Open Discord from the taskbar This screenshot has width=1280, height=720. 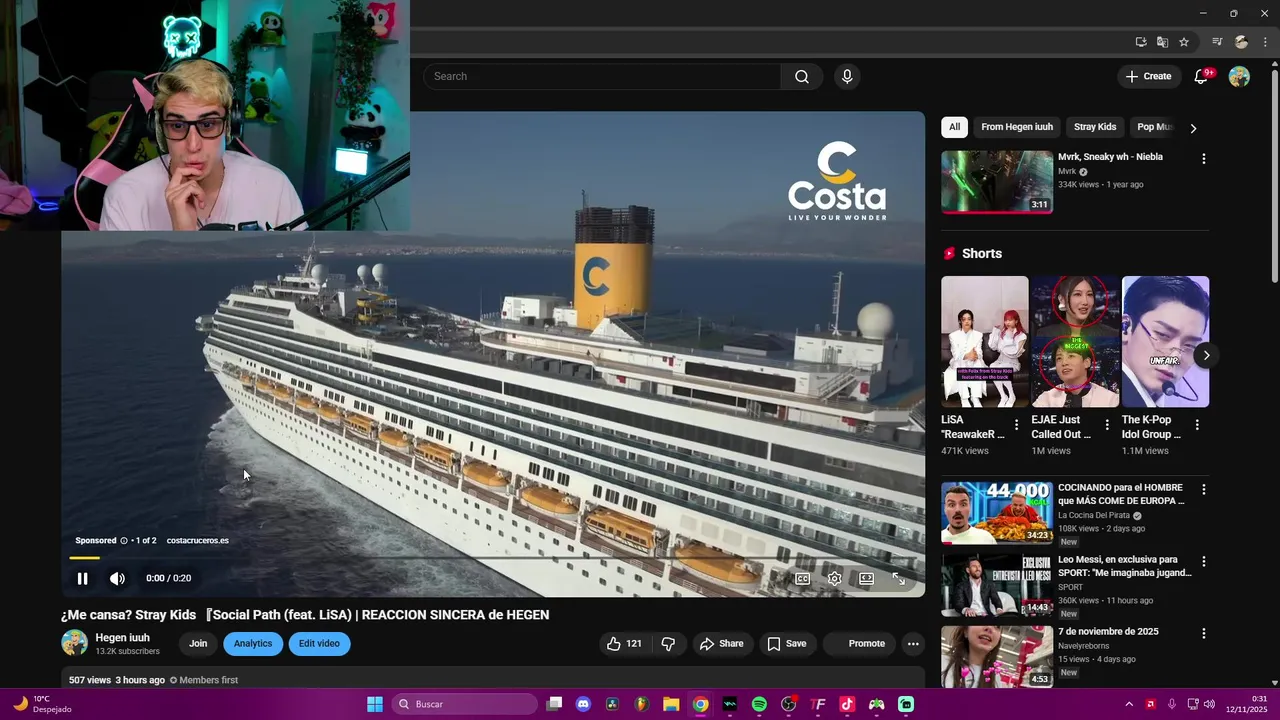coord(583,704)
